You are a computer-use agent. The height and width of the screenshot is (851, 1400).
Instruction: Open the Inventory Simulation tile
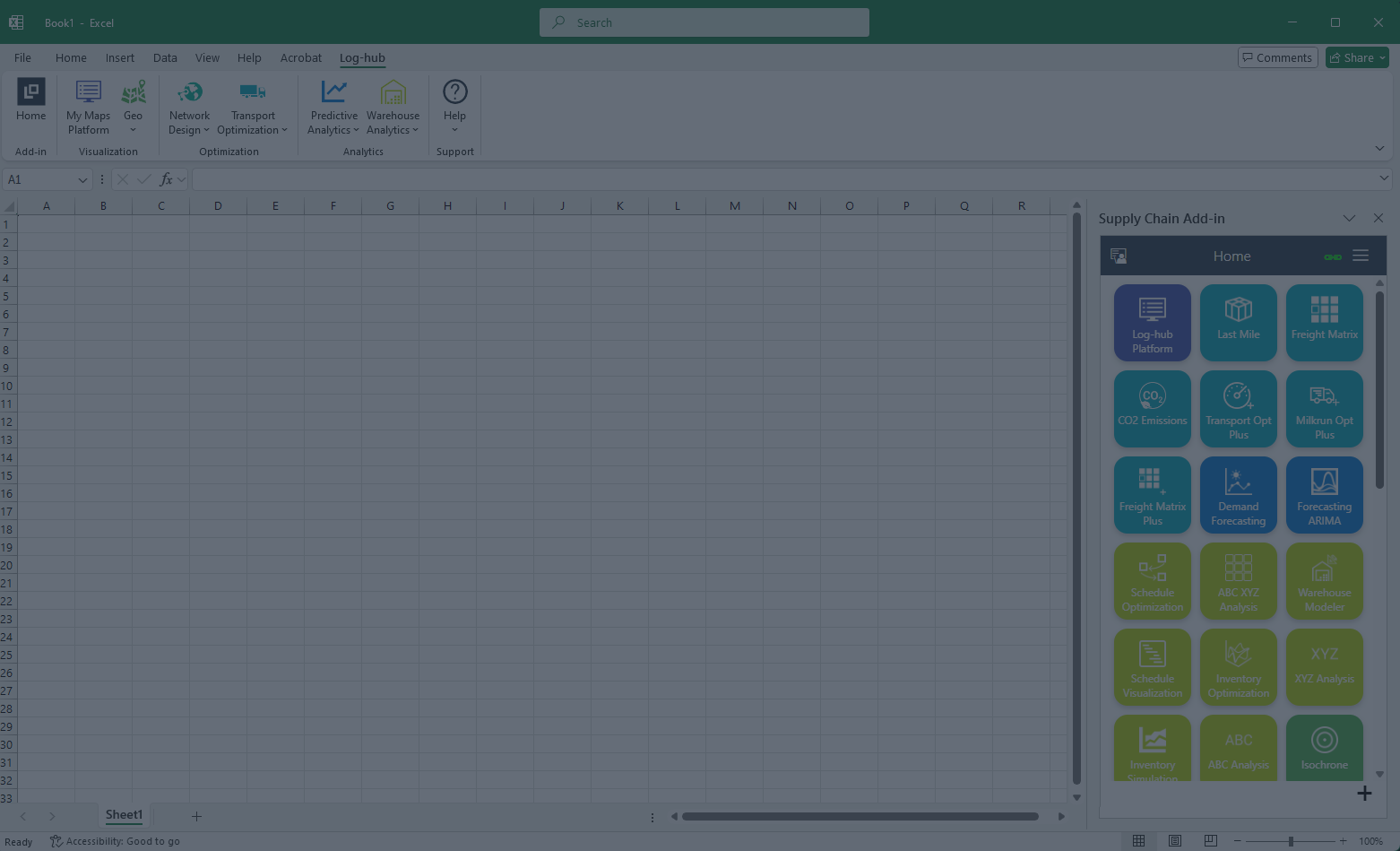pyautogui.click(x=1153, y=748)
